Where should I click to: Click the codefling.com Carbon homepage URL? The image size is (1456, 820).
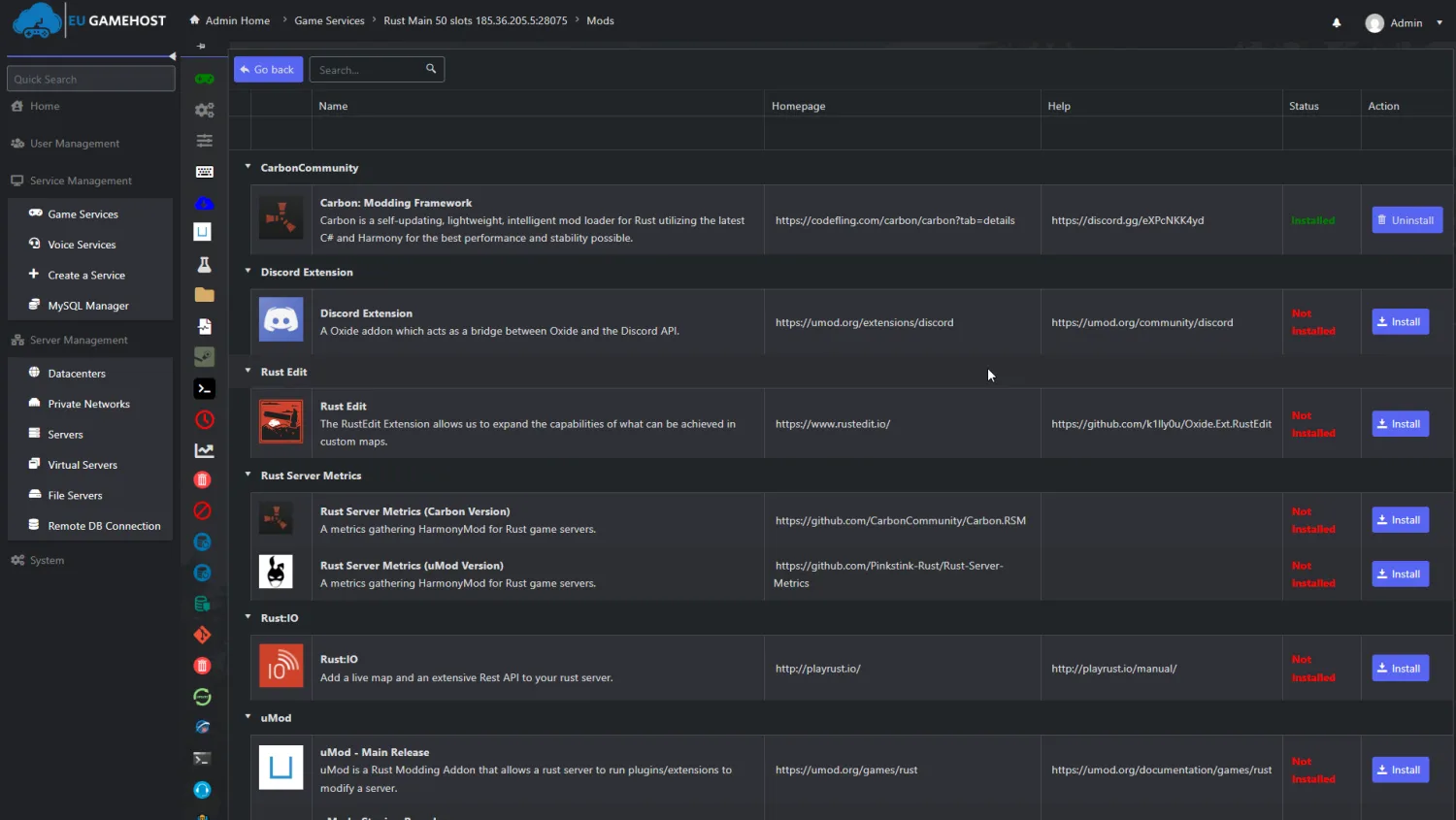[895, 220]
